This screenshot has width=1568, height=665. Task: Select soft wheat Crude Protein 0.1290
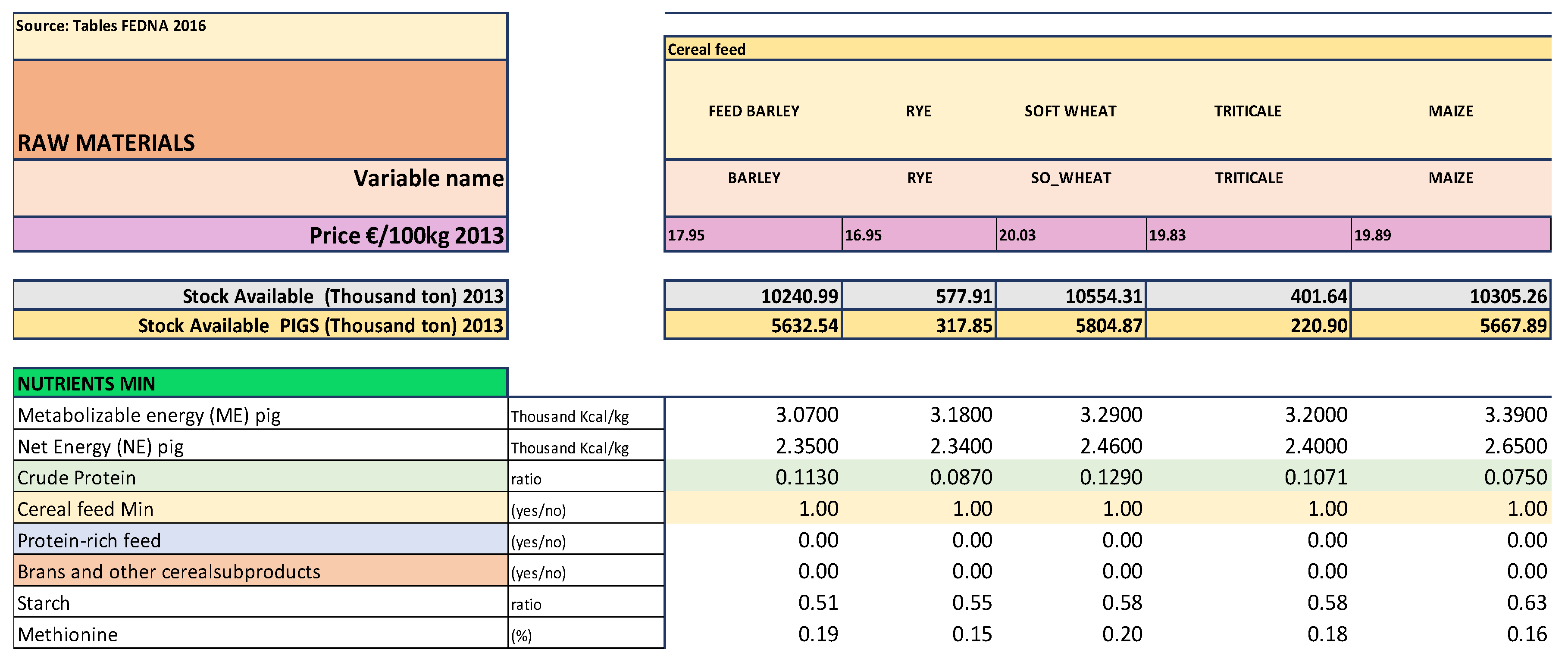[1111, 478]
